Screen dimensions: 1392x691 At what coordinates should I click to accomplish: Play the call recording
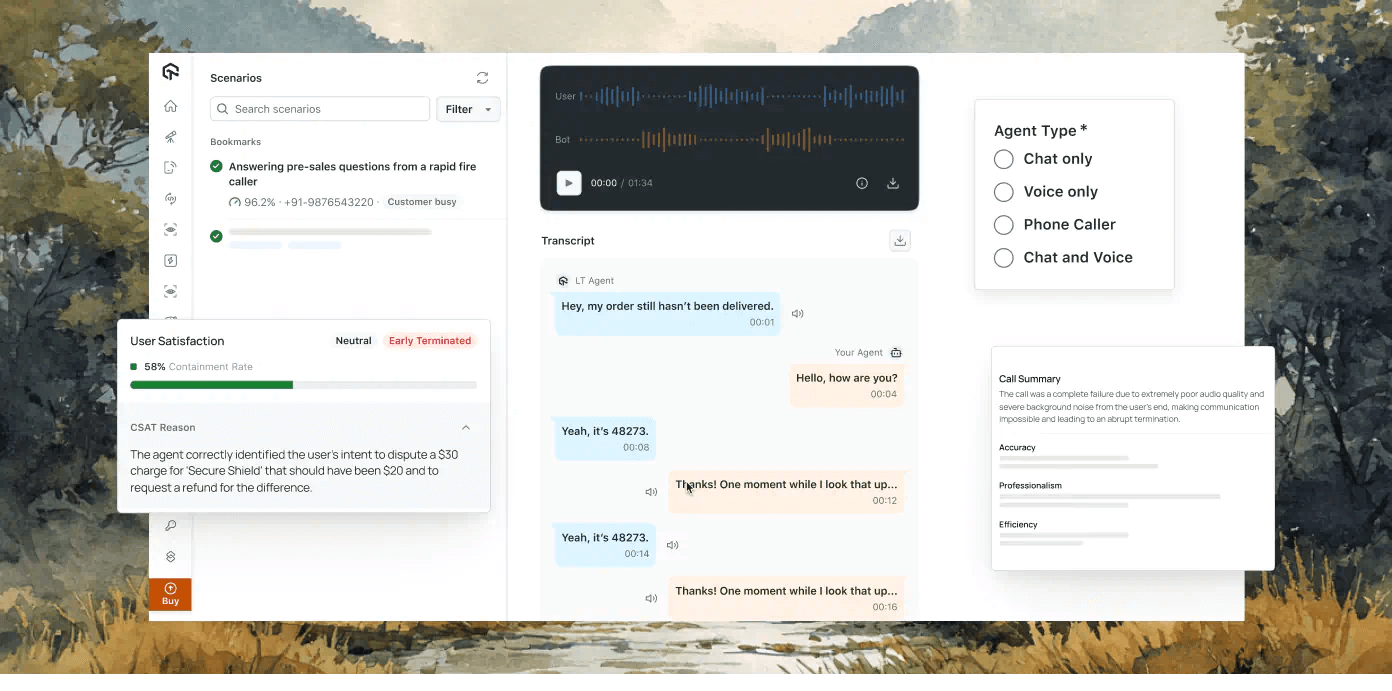pyautogui.click(x=569, y=183)
